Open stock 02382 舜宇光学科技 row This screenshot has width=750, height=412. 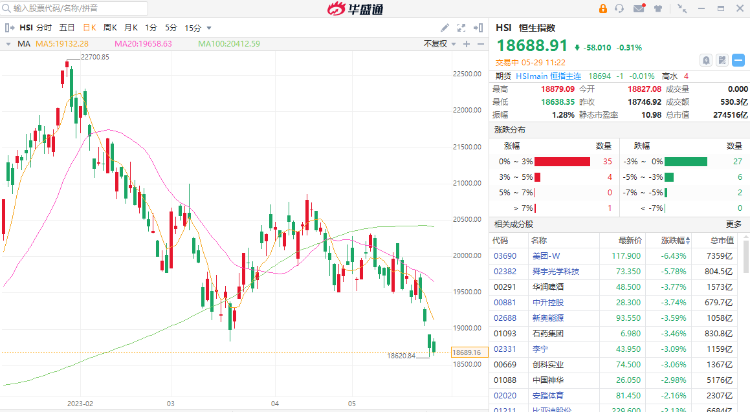coord(615,271)
